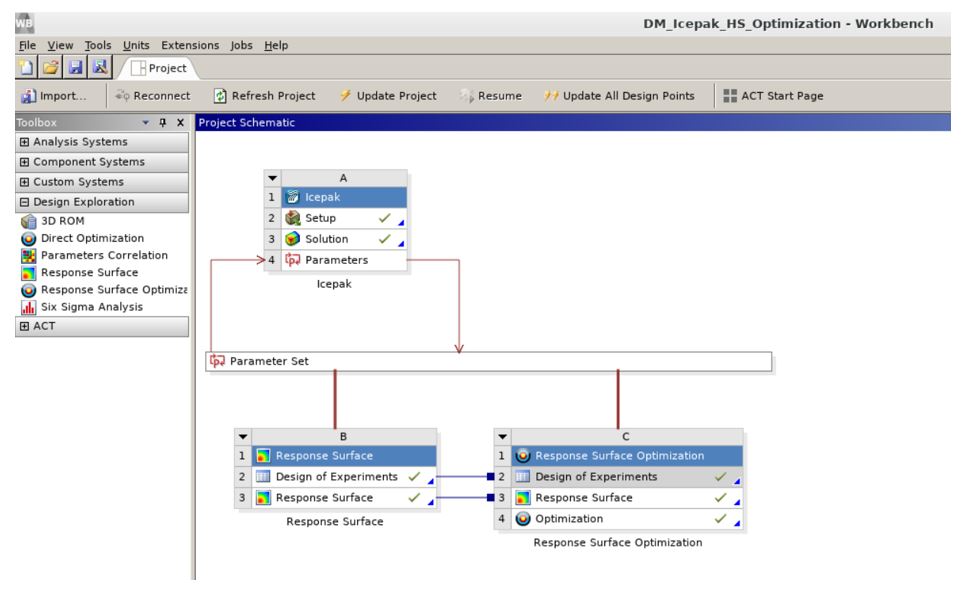The image size is (963, 600).
Task: Close the Toolbox panel
Action: pyautogui.click(x=181, y=123)
